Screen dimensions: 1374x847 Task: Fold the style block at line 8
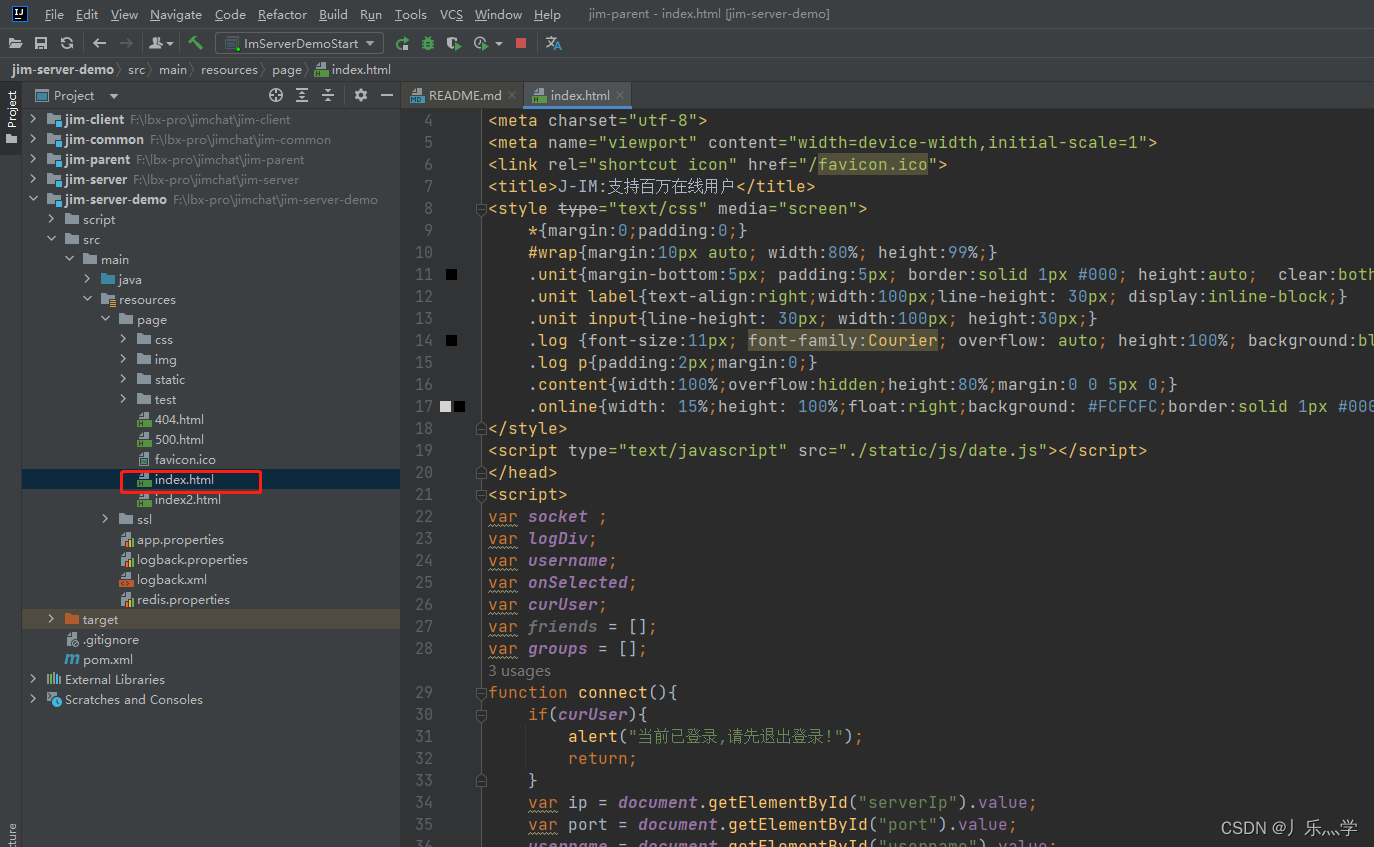tap(481, 208)
